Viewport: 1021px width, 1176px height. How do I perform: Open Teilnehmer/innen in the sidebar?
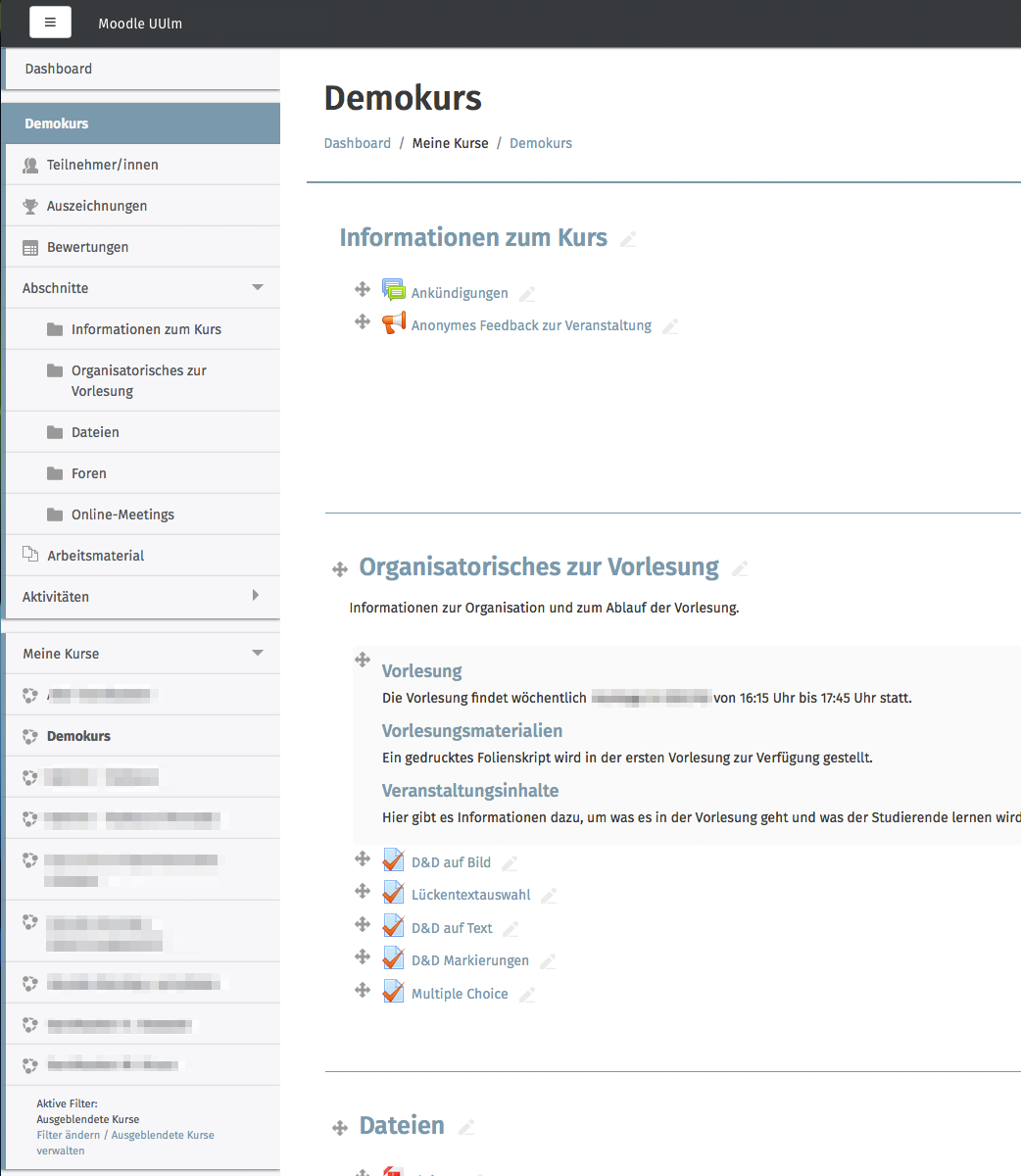pos(102,165)
